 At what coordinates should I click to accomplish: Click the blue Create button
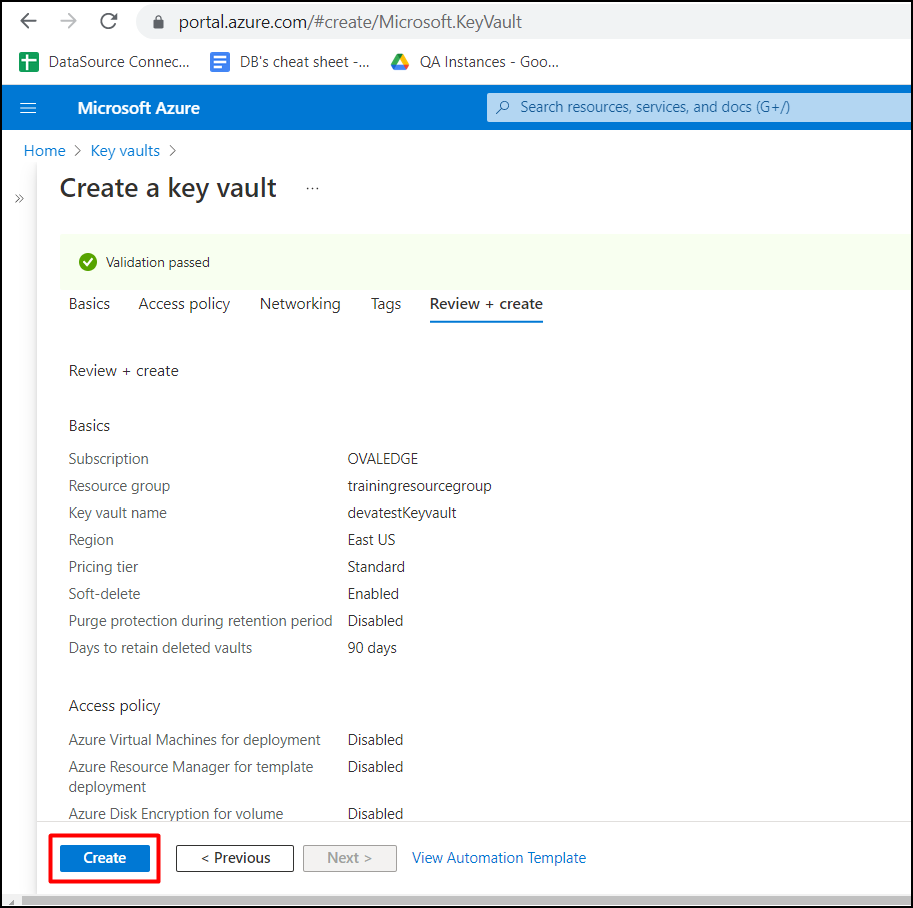point(105,858)
